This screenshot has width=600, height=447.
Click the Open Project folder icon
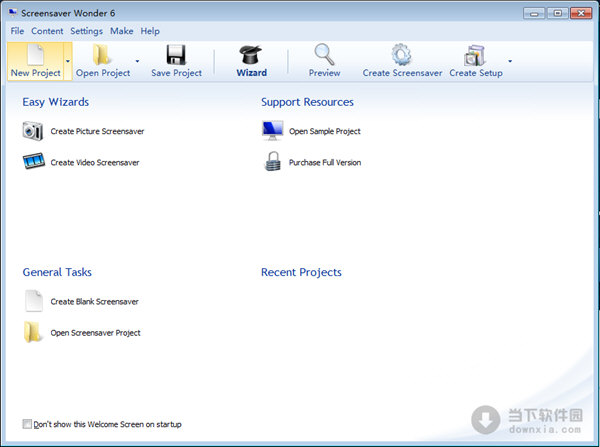click(101, 55)
